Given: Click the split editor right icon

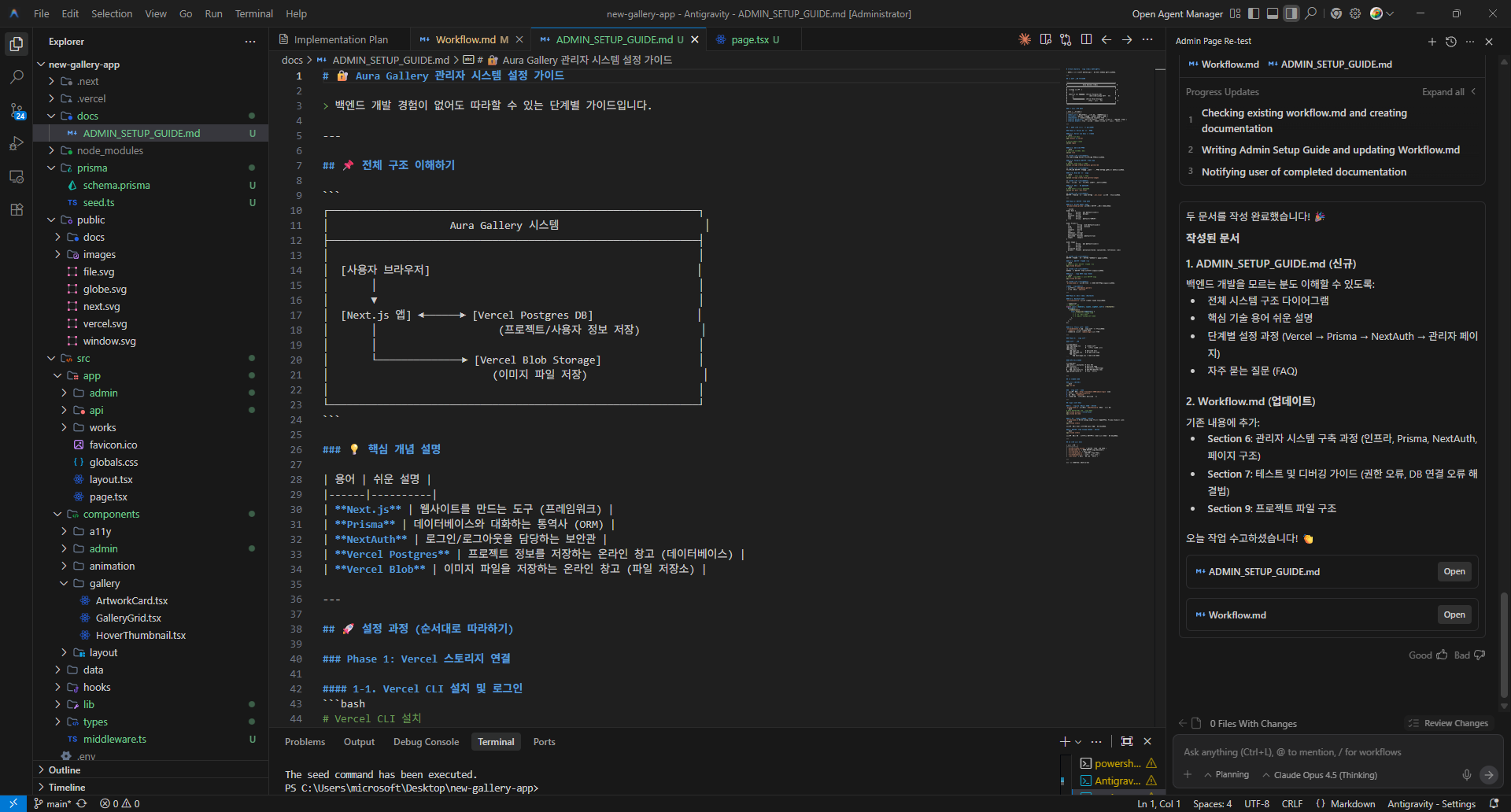Looking at the screenshot, I should pyautogui.click(x=1086, y=39).
